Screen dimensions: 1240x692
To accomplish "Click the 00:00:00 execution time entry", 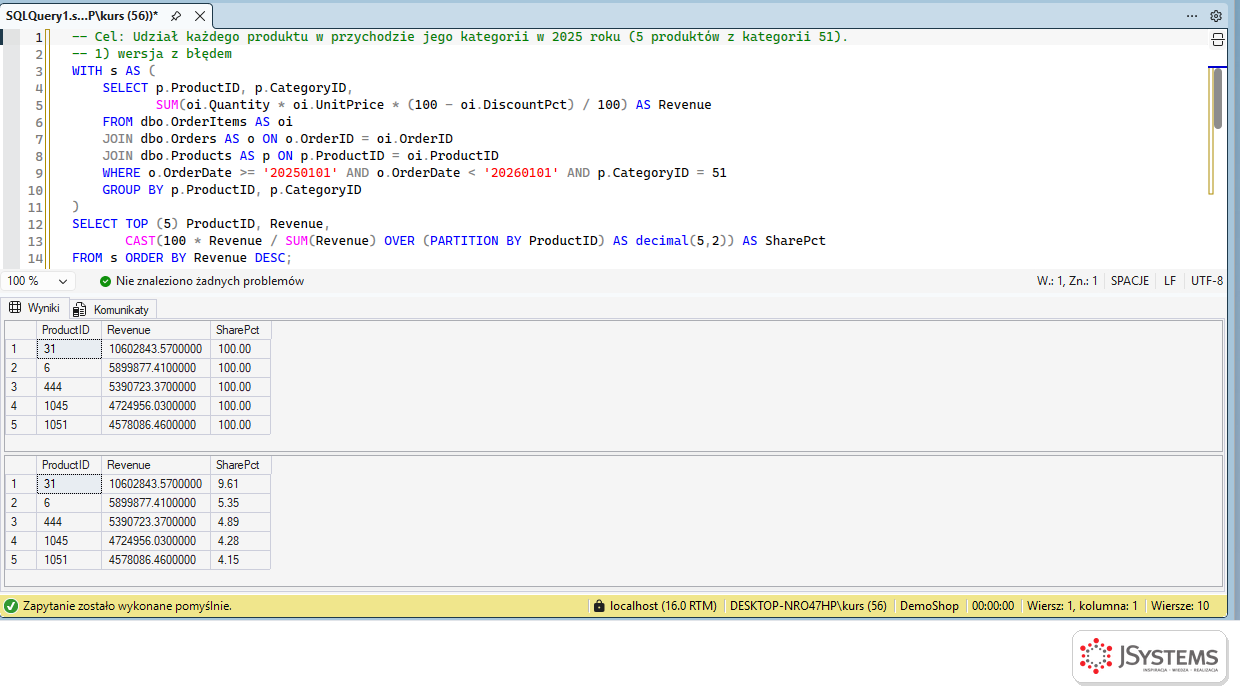I will [993, 606].
